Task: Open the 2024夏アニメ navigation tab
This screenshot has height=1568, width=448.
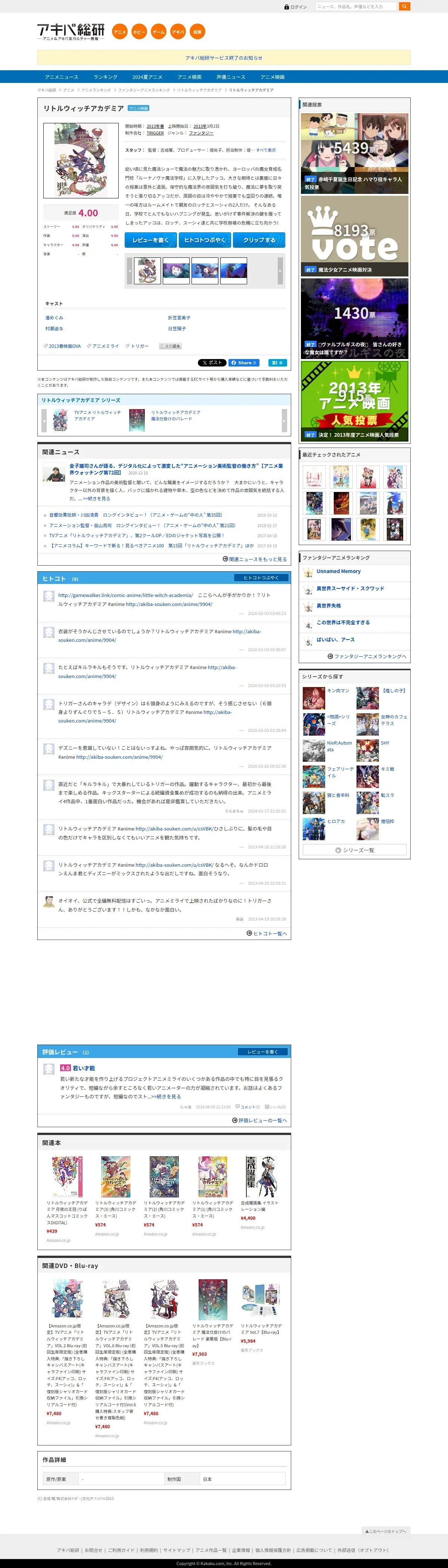Action: pyautogui.click(x=147, y=77)
